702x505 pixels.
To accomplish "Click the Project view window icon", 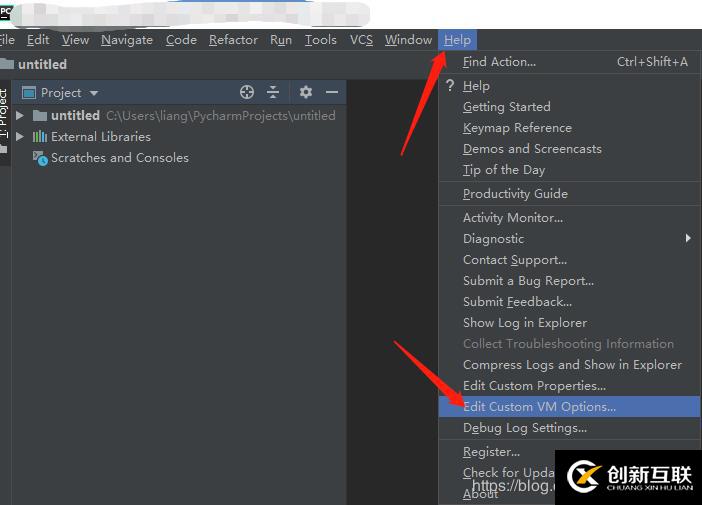I will pos(29,93).
